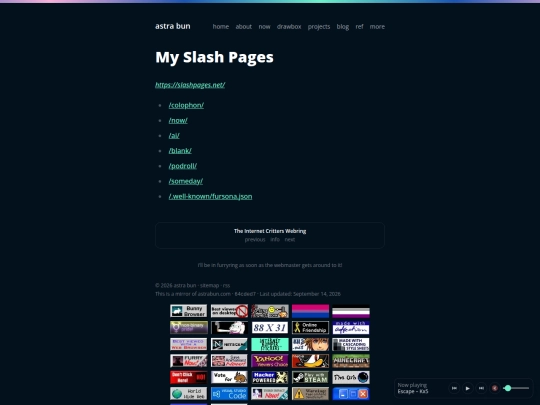Click the Minecraft badge
The width and height of the screenshot is (540, 405).
pyautogui.click(x=351, y=361)
